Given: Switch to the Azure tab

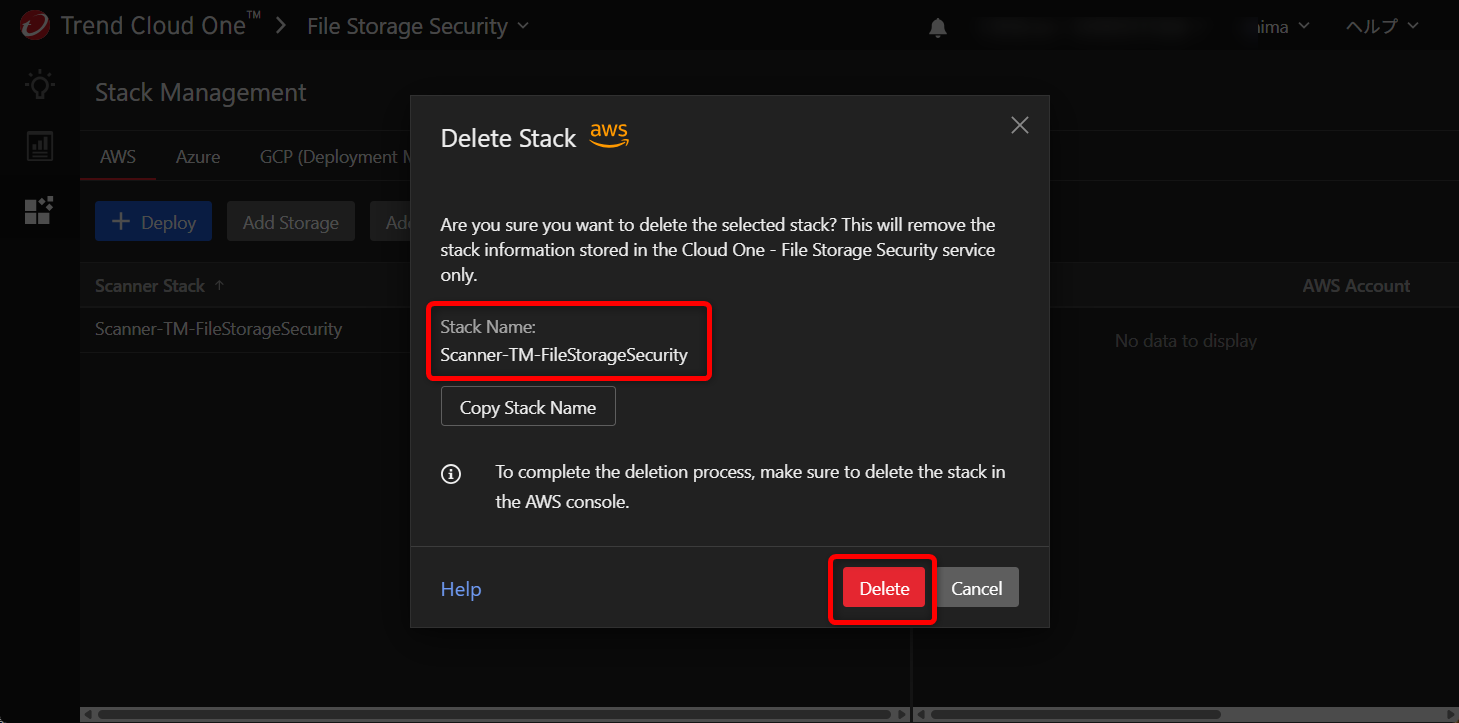Looking at the screenshot, I should tap(198, 157).
